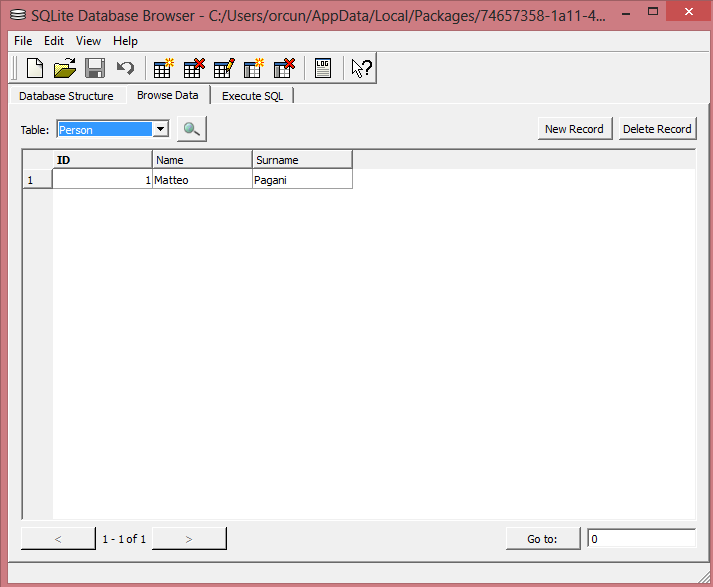Save changes with the floppy disk icon
The width and height of the screenshot is (713, 587).
coord(95,69)
